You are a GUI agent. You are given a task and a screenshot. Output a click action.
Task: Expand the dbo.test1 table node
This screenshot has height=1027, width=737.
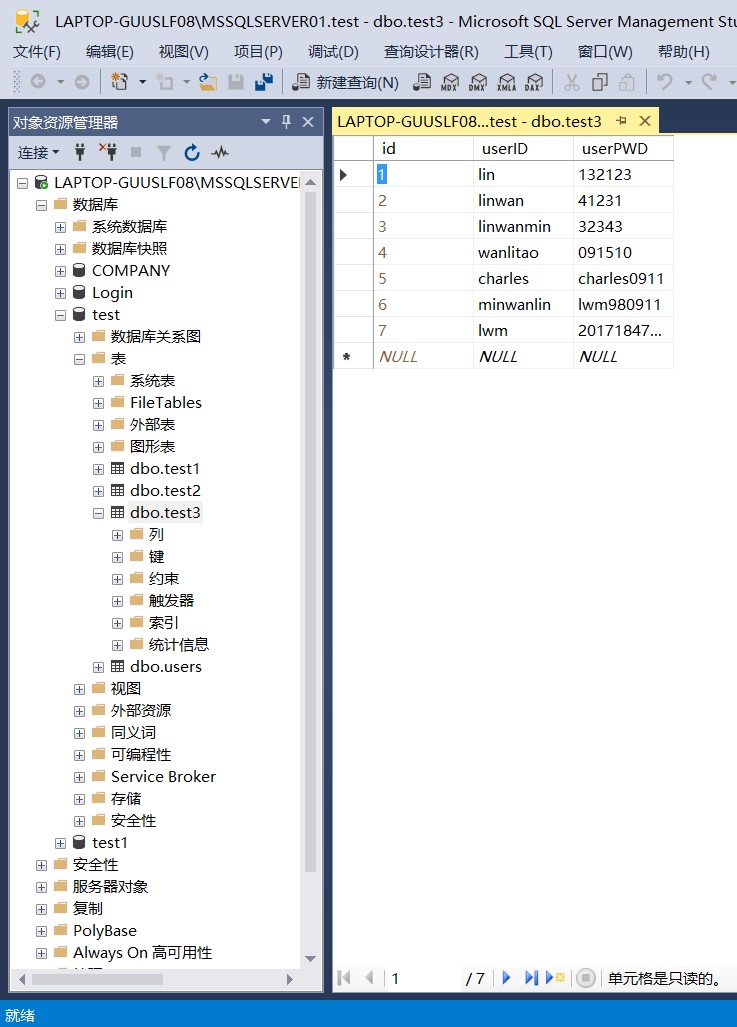pos(98,469)
